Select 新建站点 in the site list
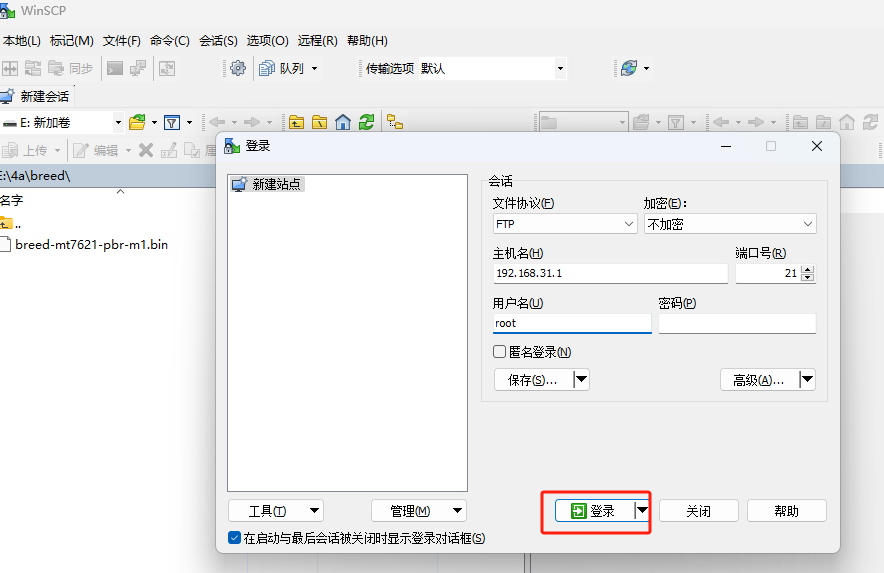This screenshot has height=573, width=884. [x=267, y=184]
